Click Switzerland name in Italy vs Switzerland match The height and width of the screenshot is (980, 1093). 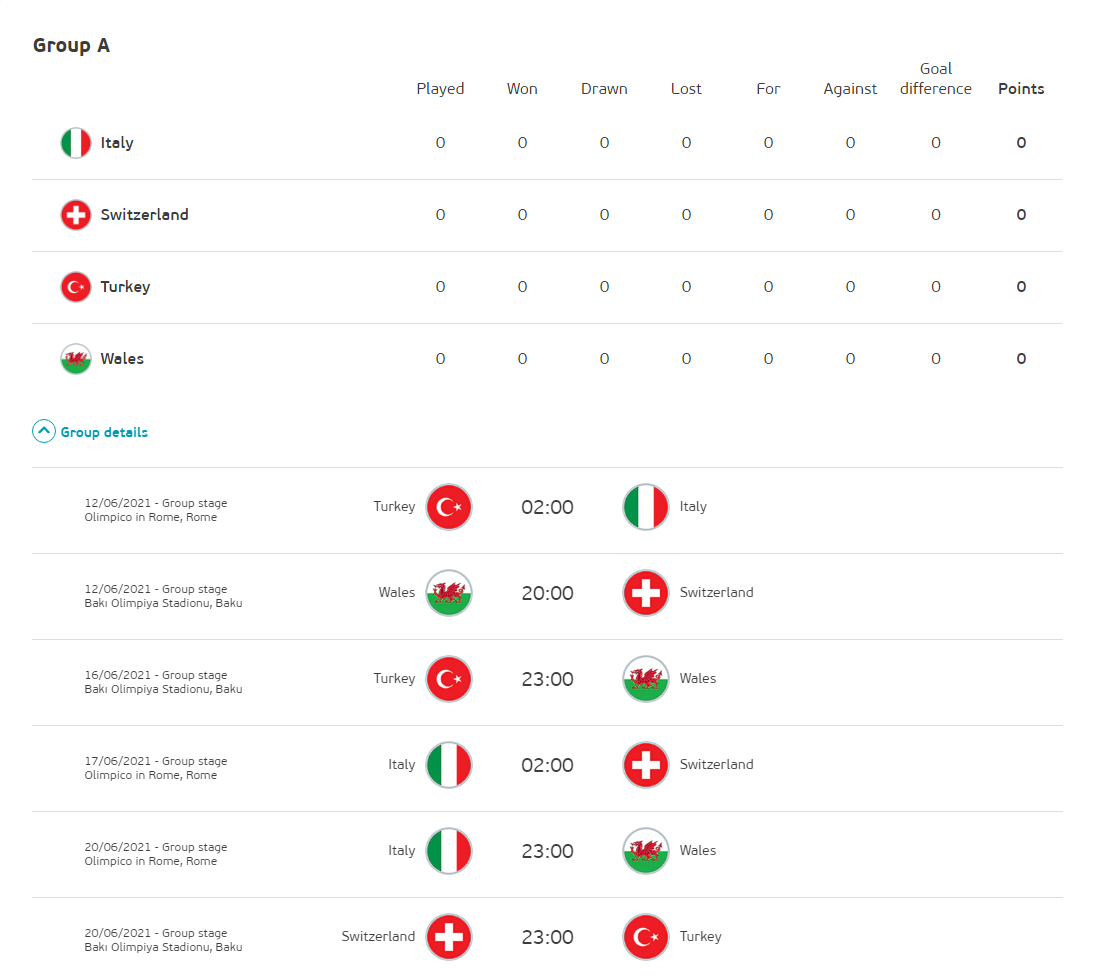click(x=716, y=765)
